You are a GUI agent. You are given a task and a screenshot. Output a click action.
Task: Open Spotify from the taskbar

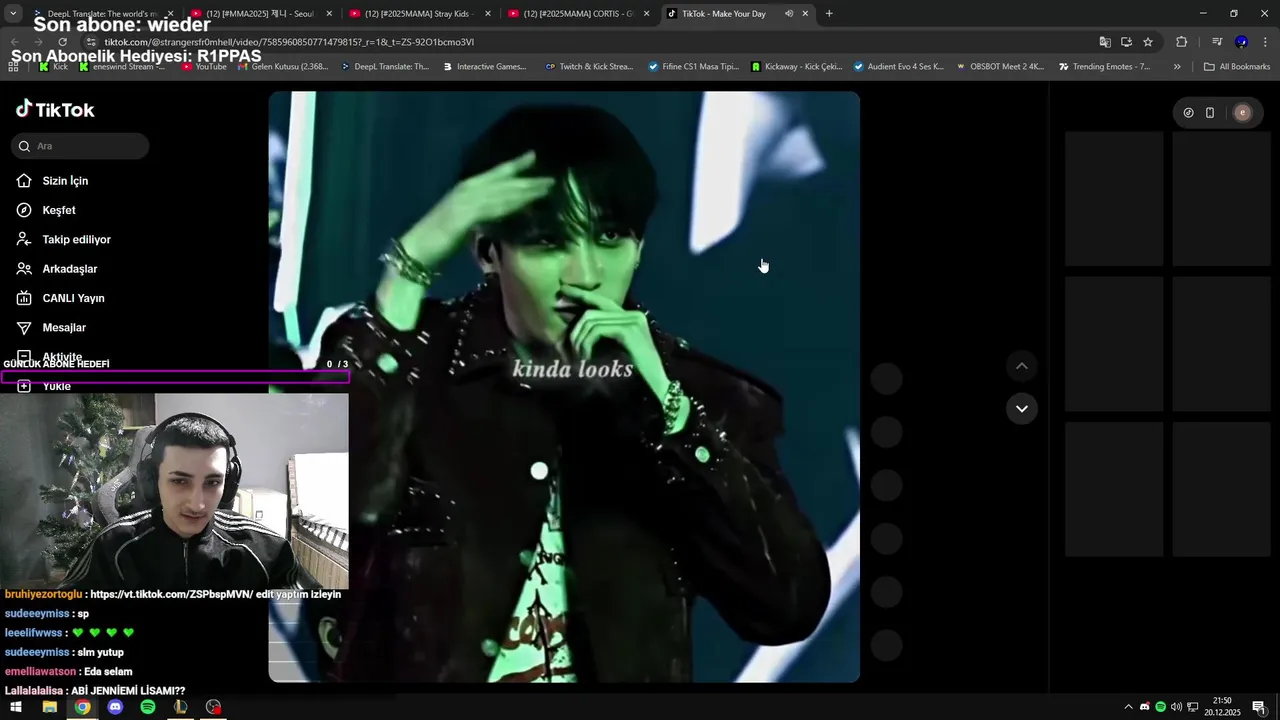pos(148,707)
